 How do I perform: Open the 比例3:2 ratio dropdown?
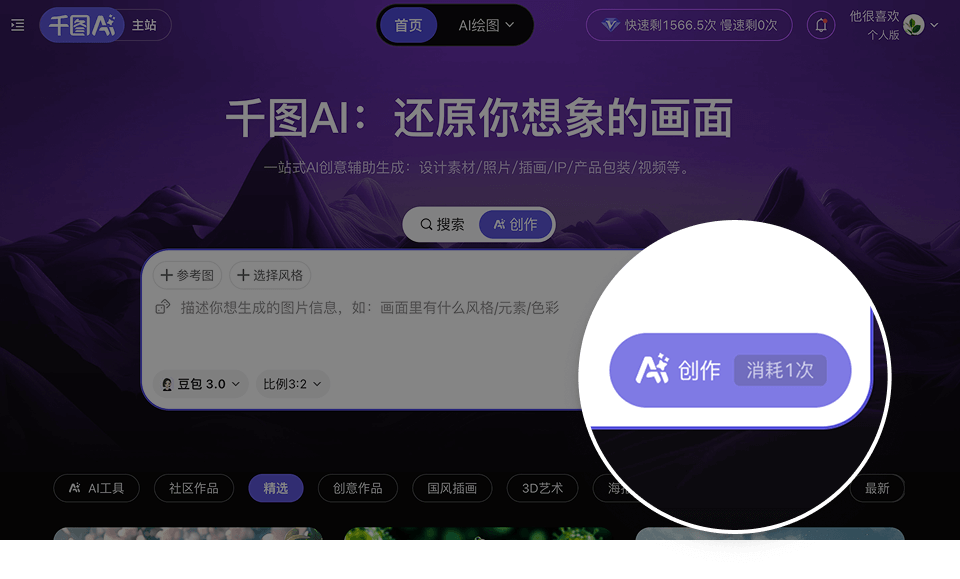(292, 384)
